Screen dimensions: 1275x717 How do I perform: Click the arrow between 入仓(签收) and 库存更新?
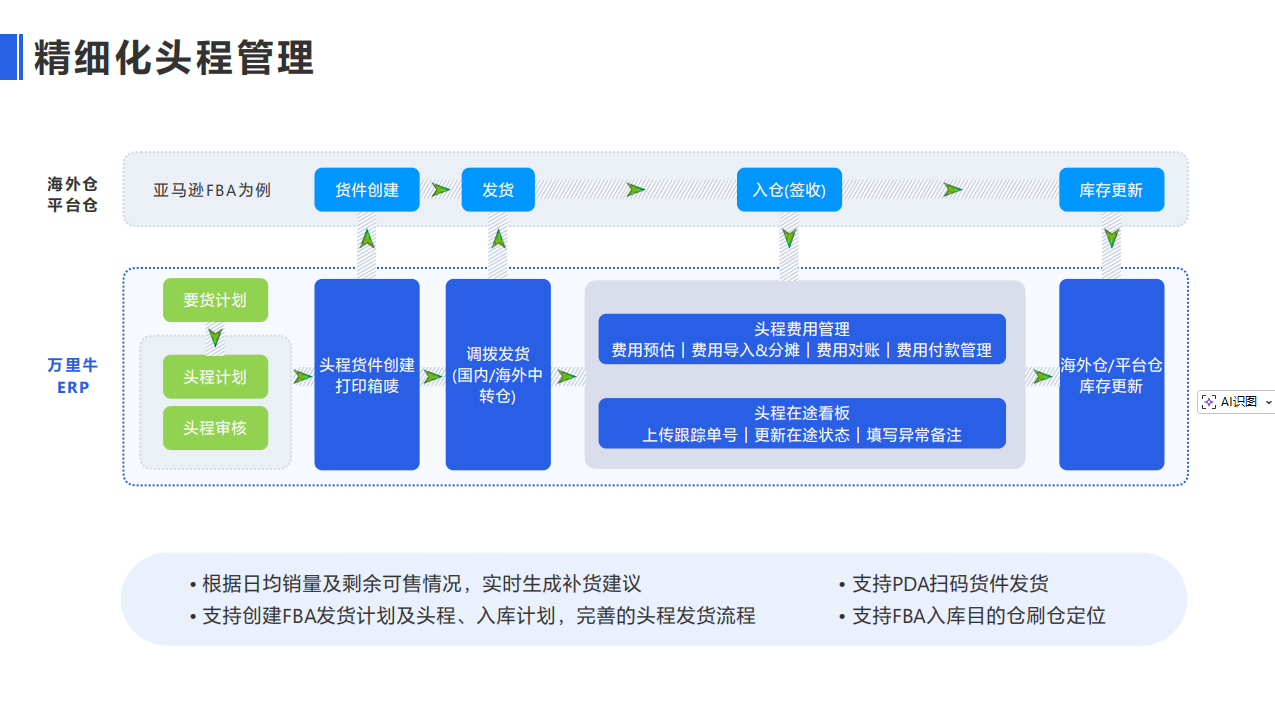[953, 190]
